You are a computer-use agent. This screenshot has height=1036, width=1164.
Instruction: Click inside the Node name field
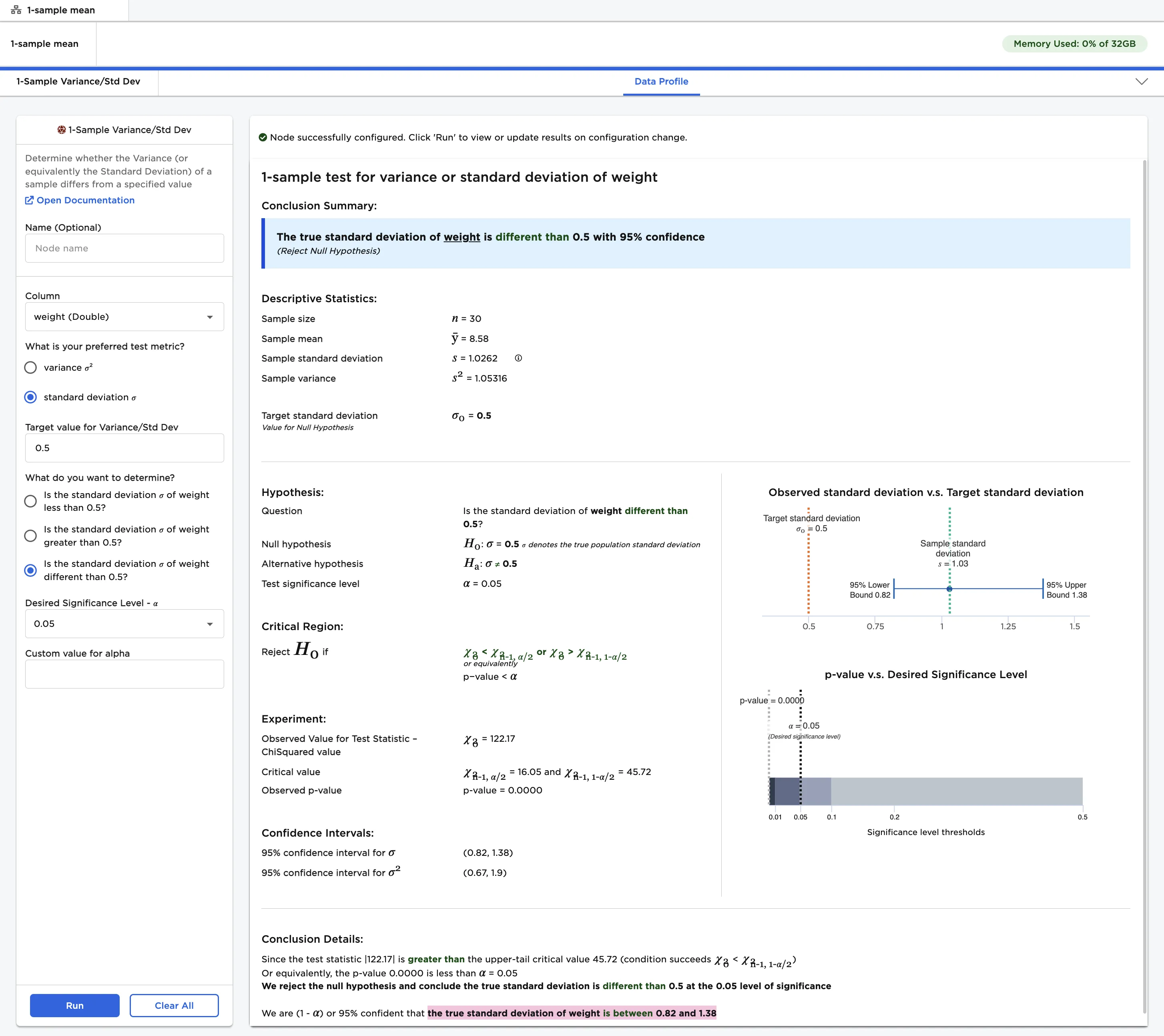124,248
